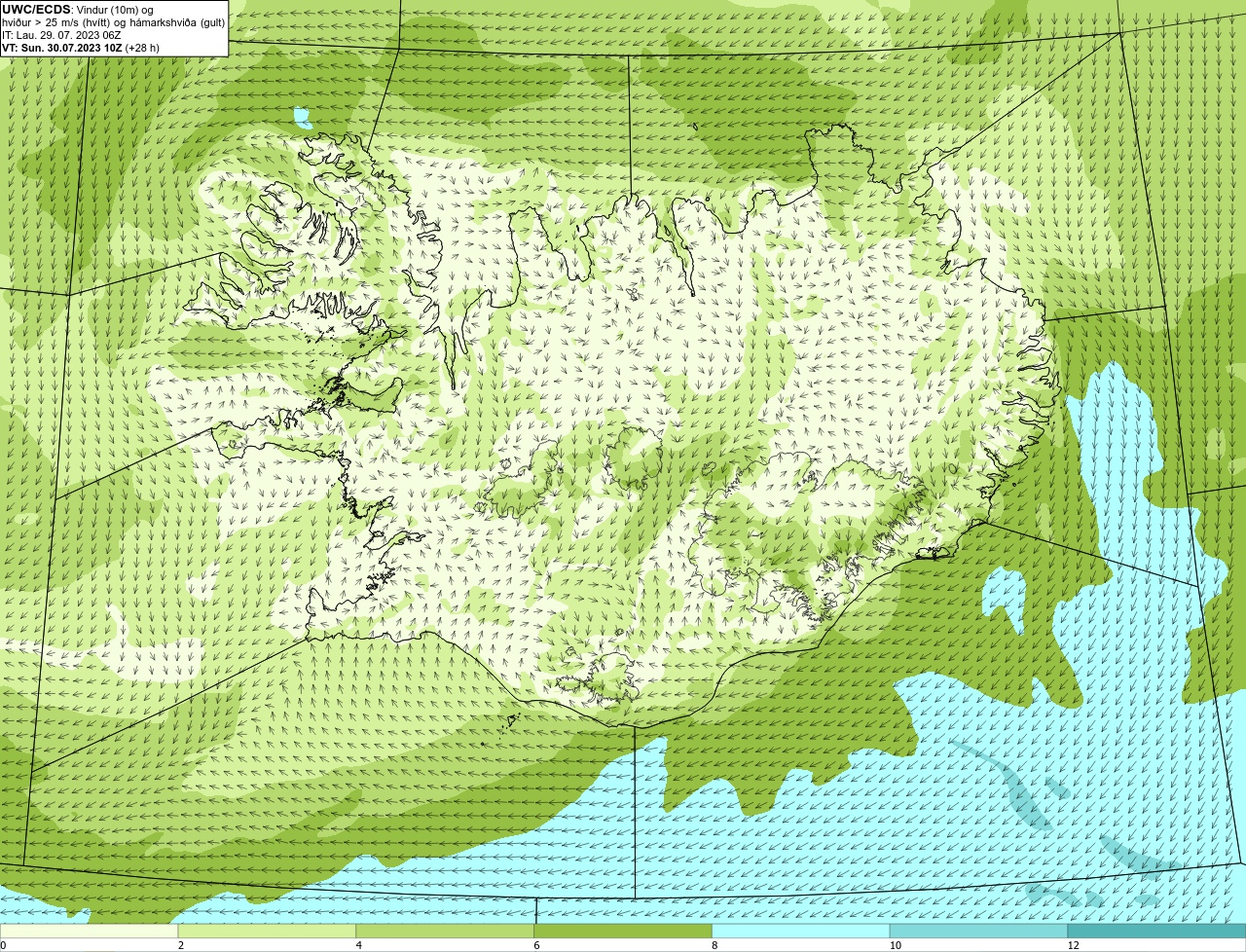1246x952 pixels.
Task: Select the 10–12 m/s turquoise legend swatch
Action: click(x=978, y=931)
